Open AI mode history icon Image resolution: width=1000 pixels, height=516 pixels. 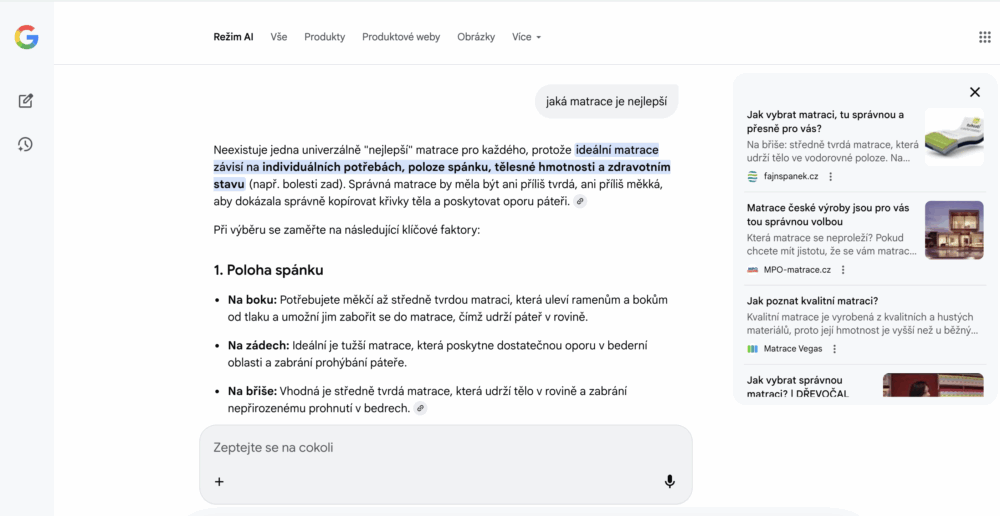click(x=26, y=144)
